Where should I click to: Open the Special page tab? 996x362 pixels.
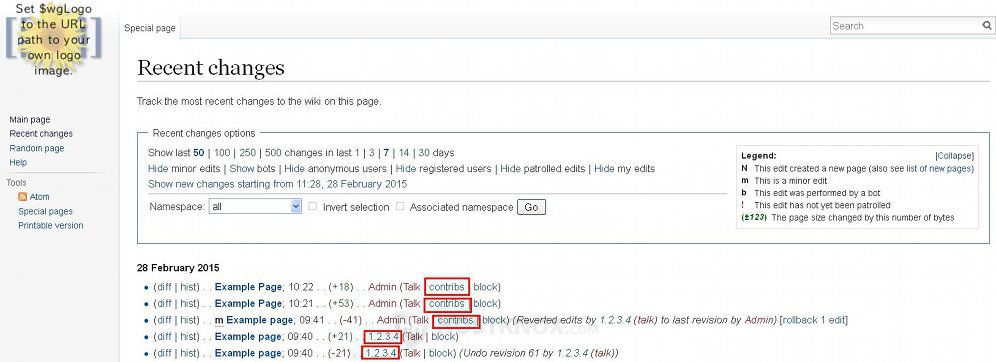point(150,28)
